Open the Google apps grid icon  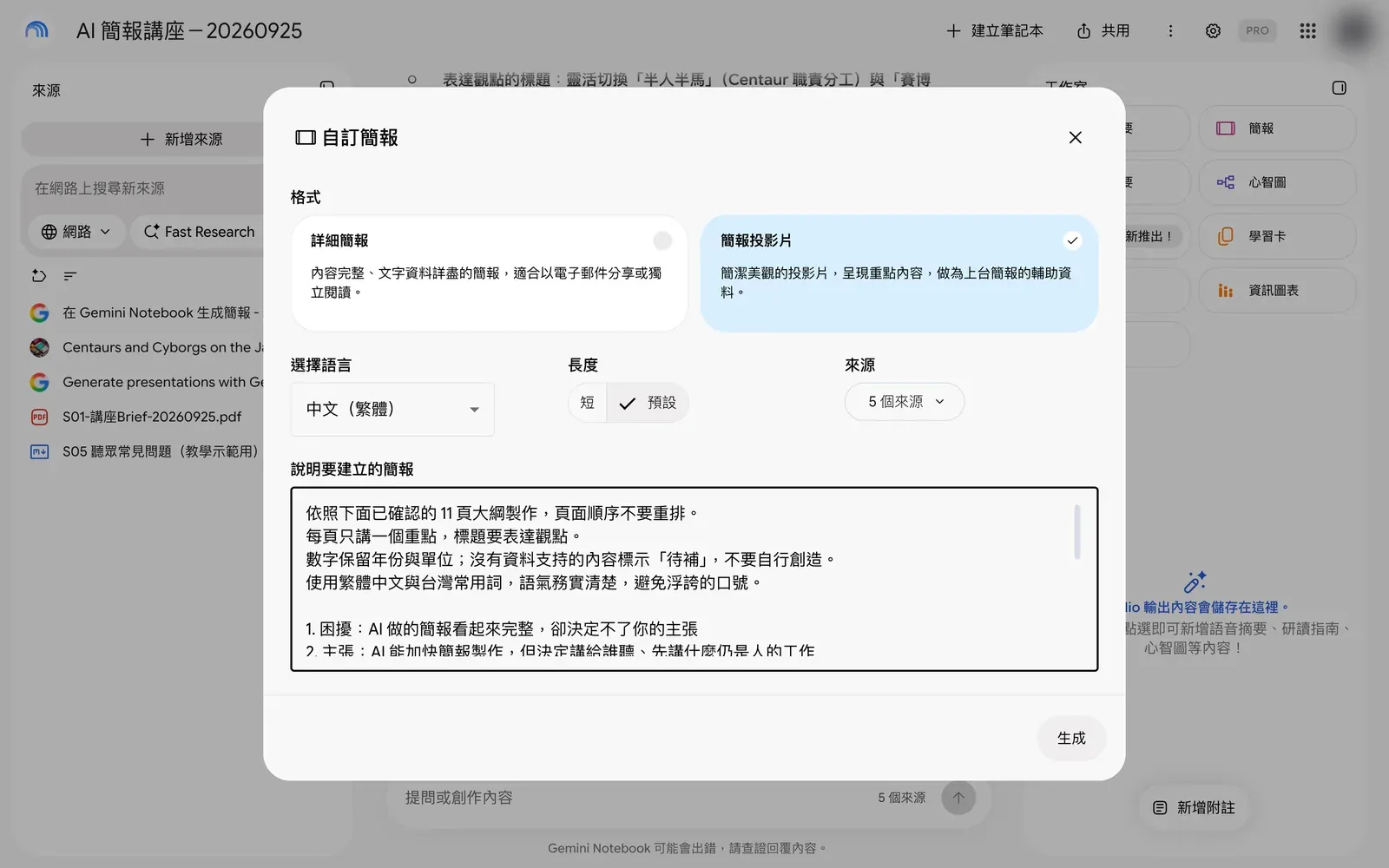click(x=1307, y=31)
